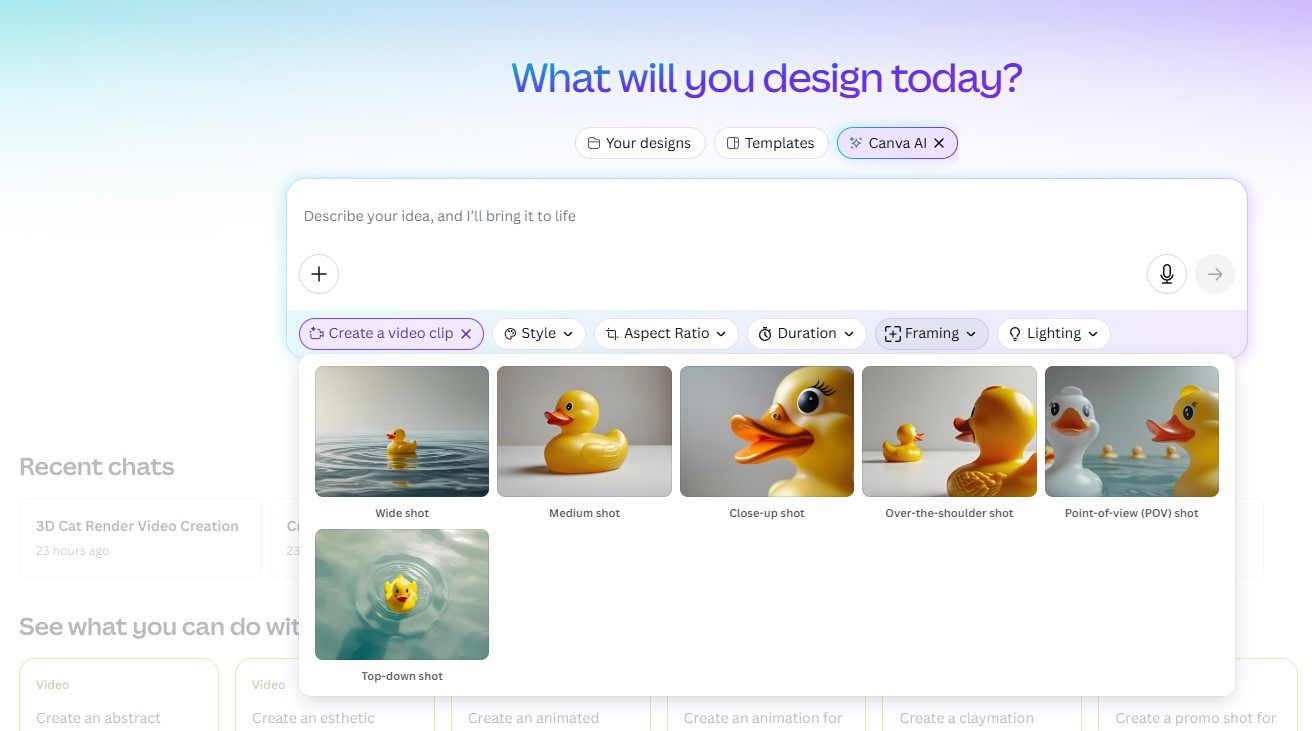Click the Create a video clip chip
The height and width of the screenshot is (731, 1312).
(391, 334)
